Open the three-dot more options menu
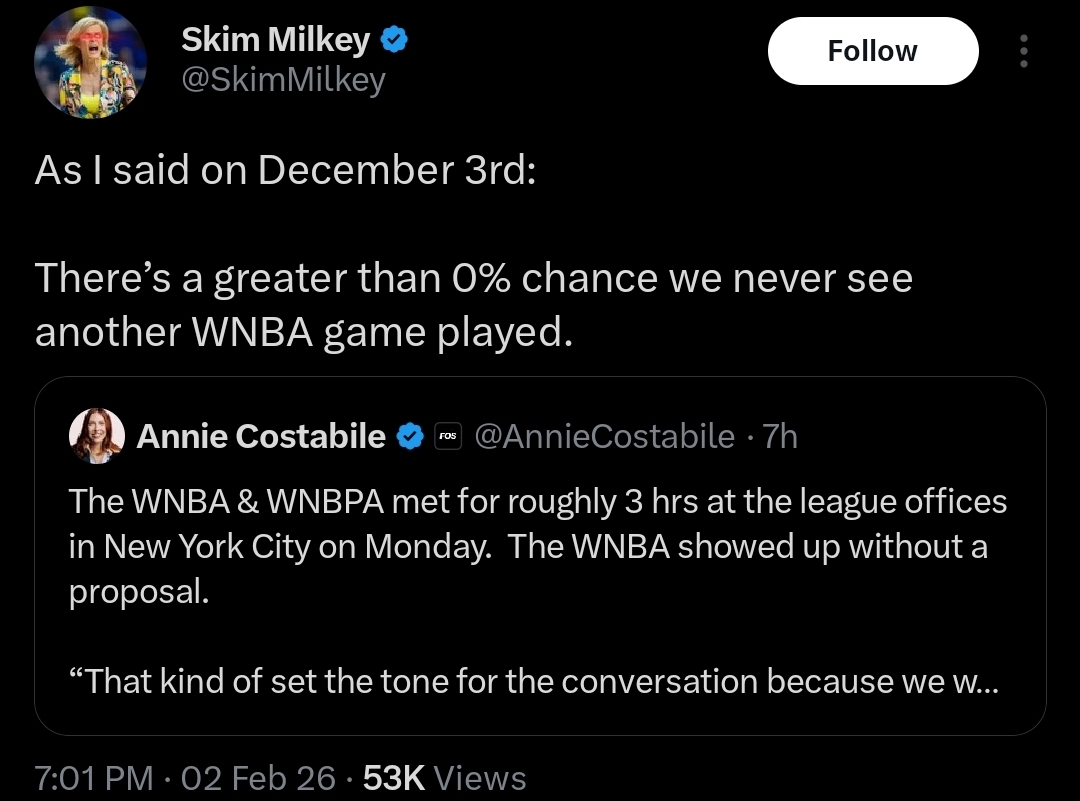 click(x=1024, y=51)
